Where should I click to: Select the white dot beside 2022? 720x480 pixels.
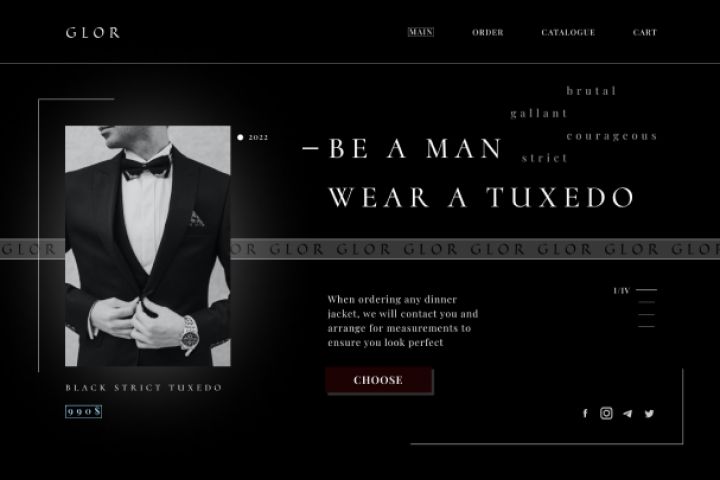[x=240, y=137]
